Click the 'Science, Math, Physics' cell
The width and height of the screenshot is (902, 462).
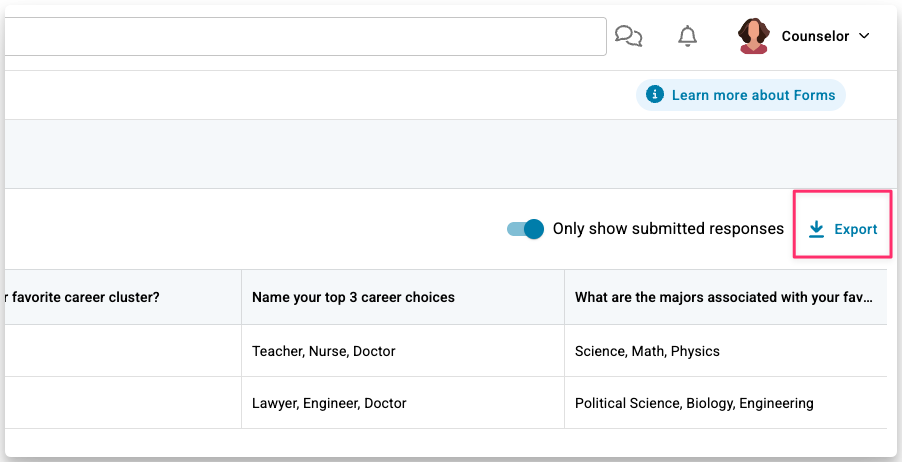pyautogui.click(x=647, y=351)
